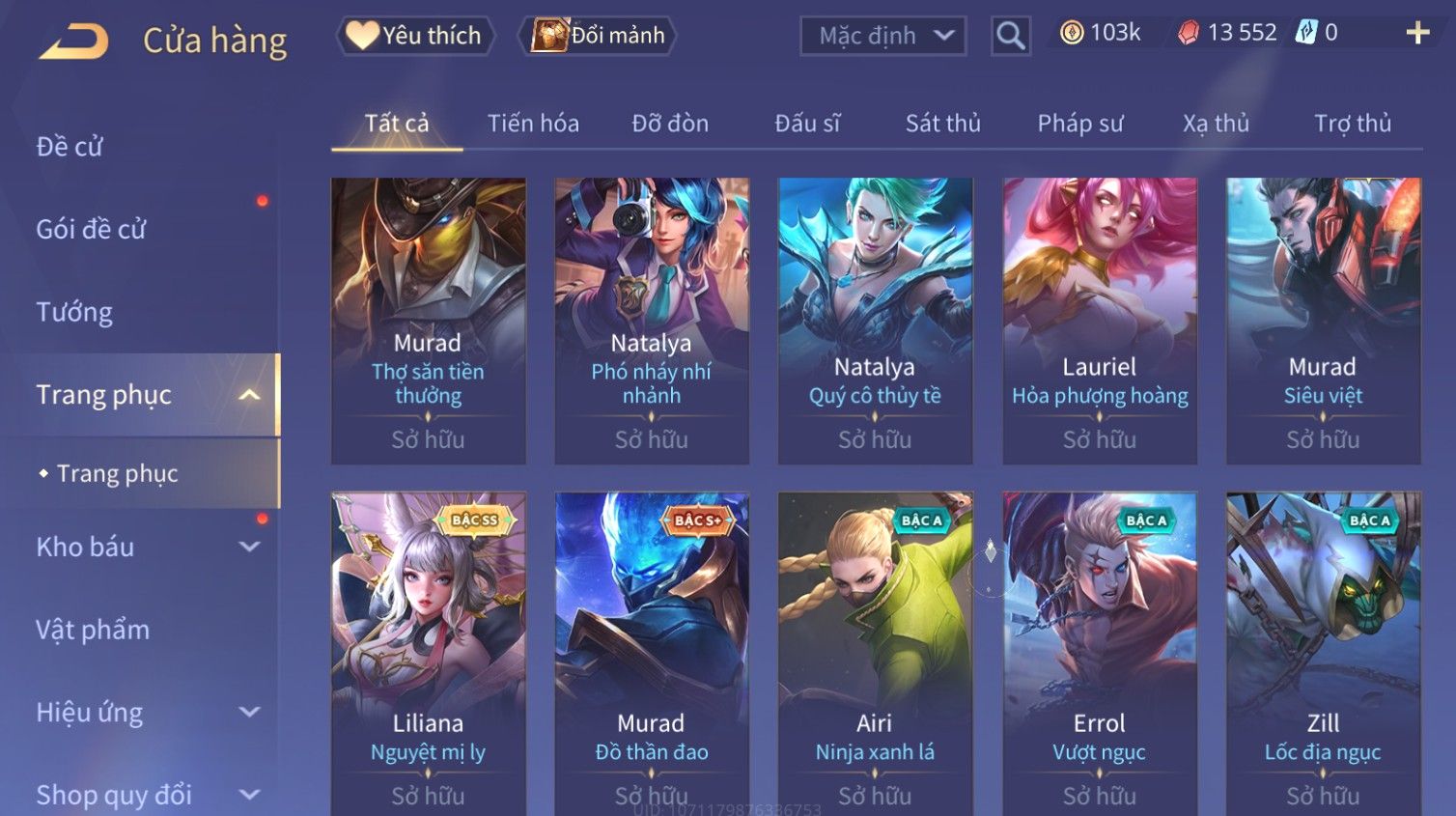This screenshot has width=1456, height=816.
Task: Open the Tướng sidebar menu
Action: [x=74, y=312]
